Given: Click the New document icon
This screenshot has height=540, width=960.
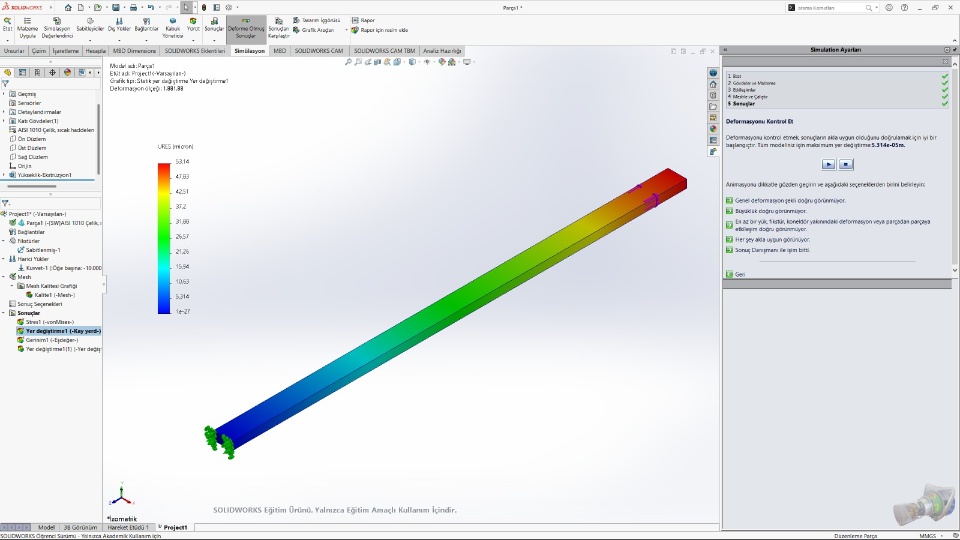Looking at the screenshot, I should tap(81, 7).
